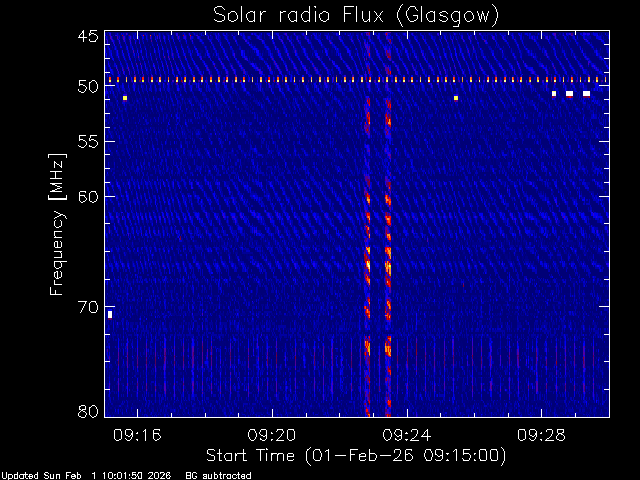Viewport: 640px width, 480px height.
Task: Click the '09:16' time tick label
Action: (x=137, y=435)
